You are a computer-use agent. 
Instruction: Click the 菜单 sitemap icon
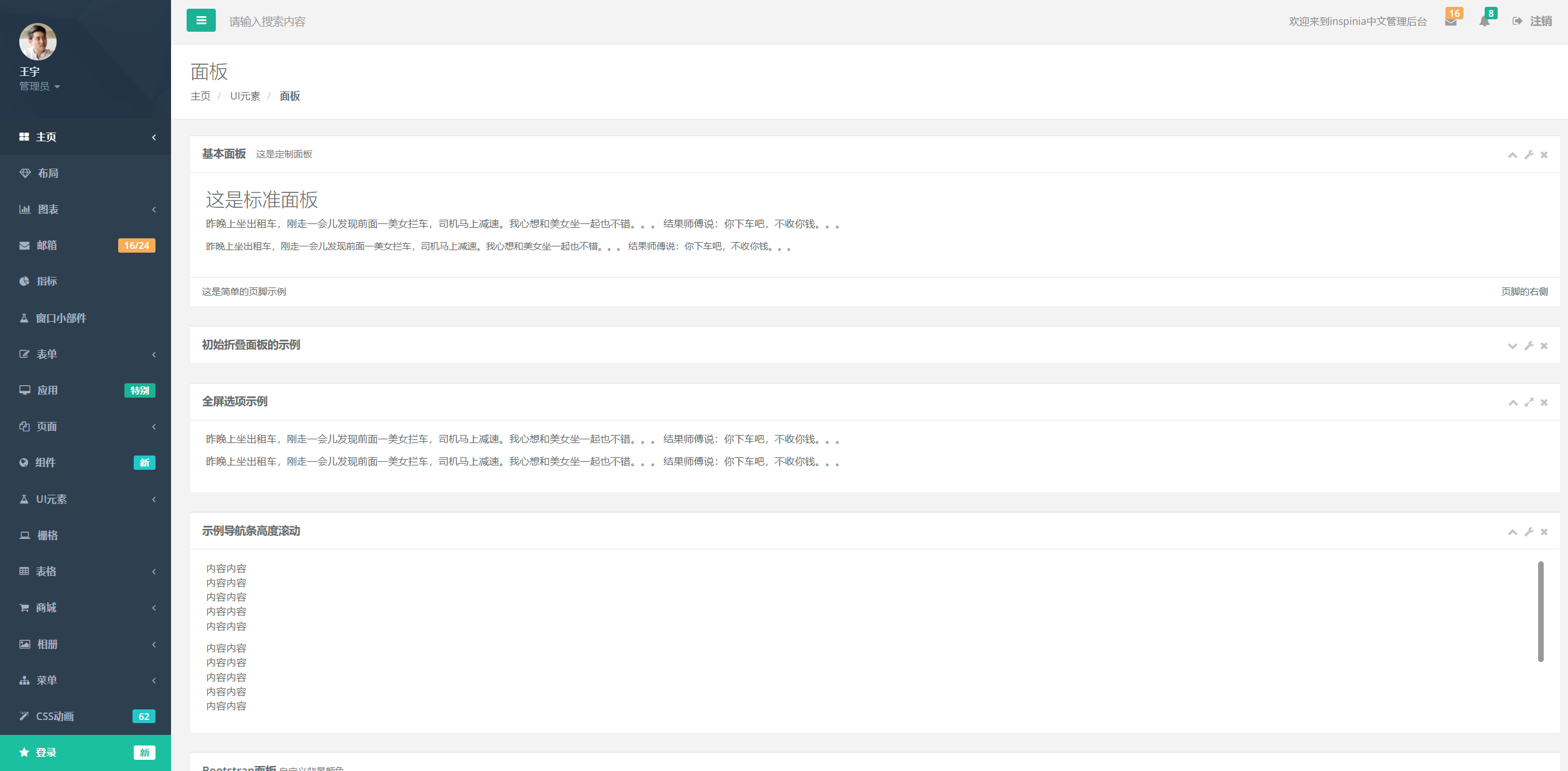[x=24, y=680]
